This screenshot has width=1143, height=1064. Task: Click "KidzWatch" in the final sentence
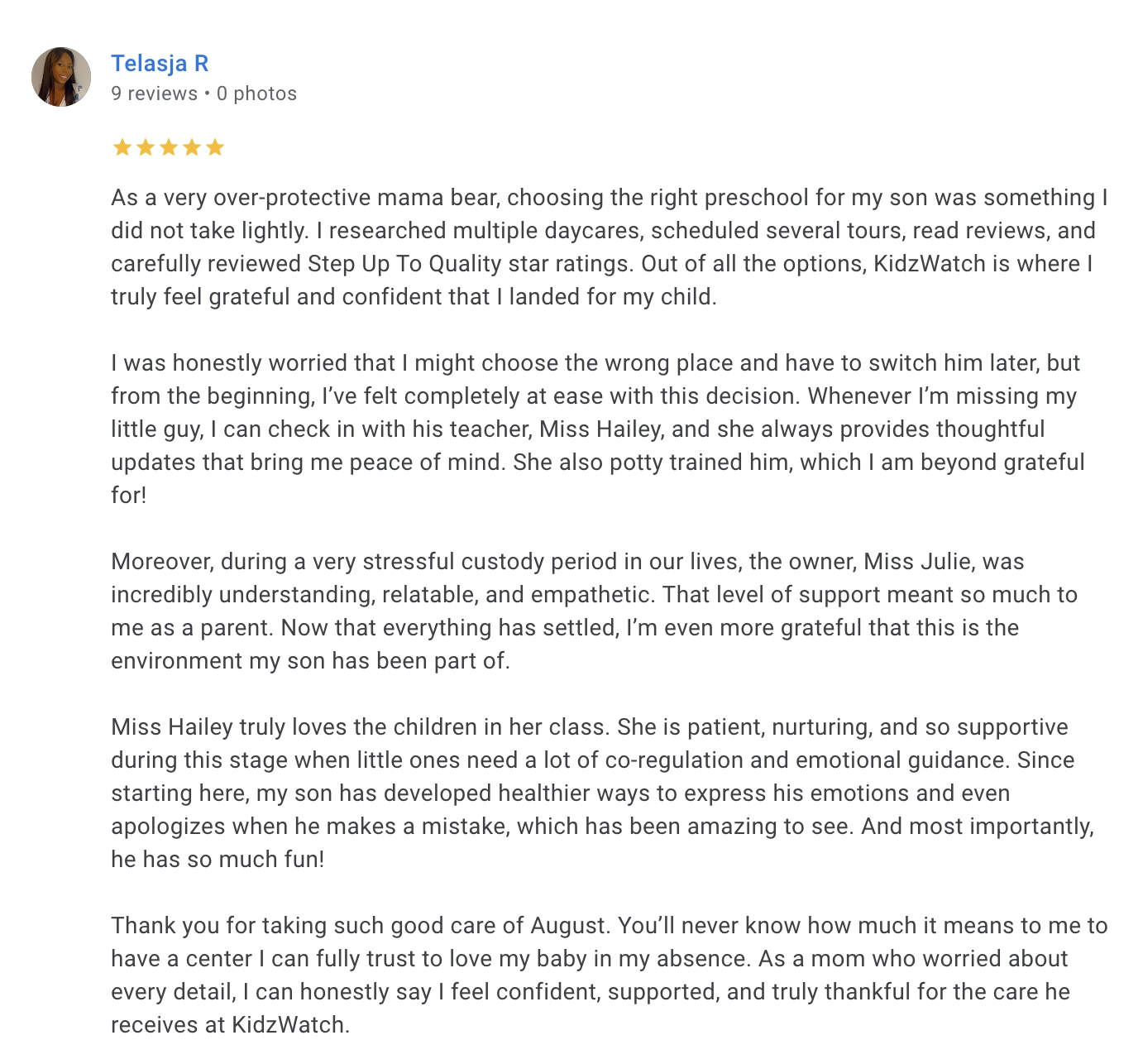coord(287,1025)
